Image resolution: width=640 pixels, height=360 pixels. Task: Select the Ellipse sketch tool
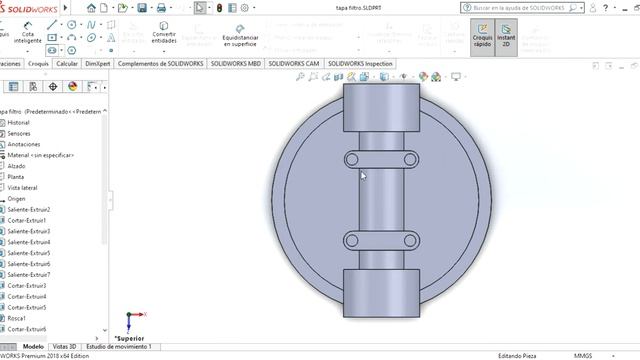tap(91, 38)
